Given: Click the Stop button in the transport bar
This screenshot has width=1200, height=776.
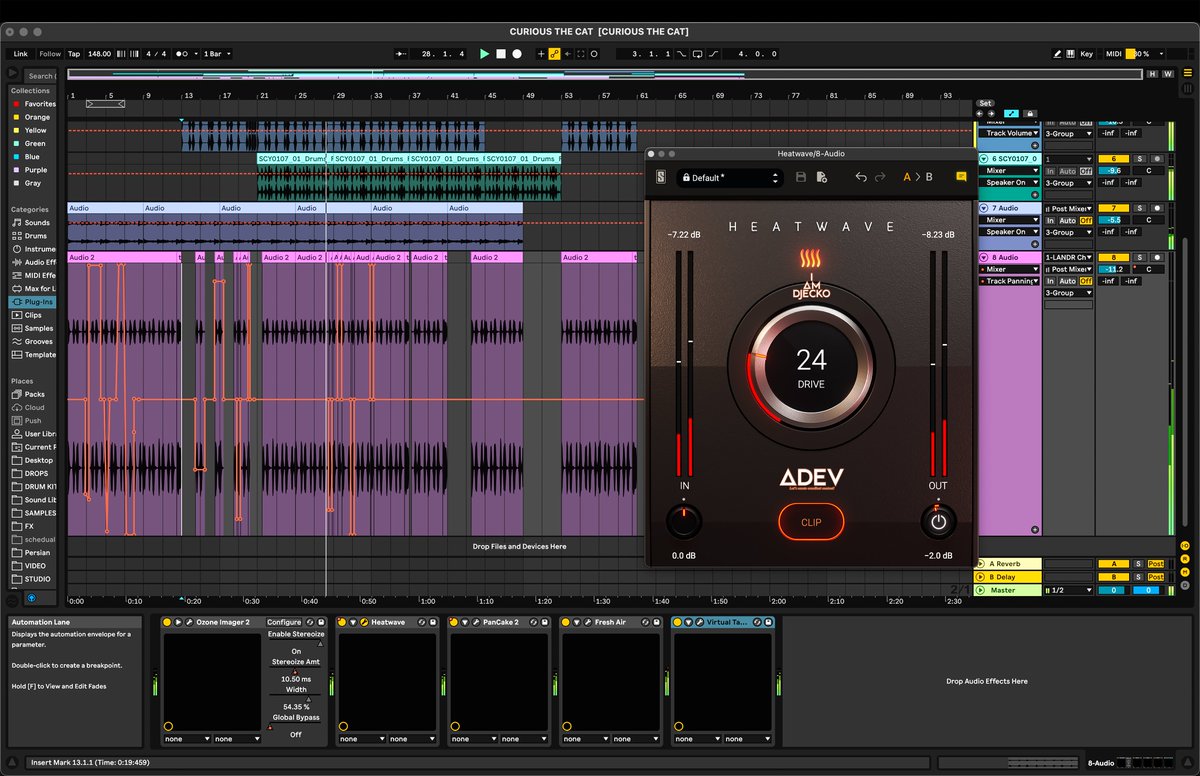Looking at the screenshot, I should 501,54.
